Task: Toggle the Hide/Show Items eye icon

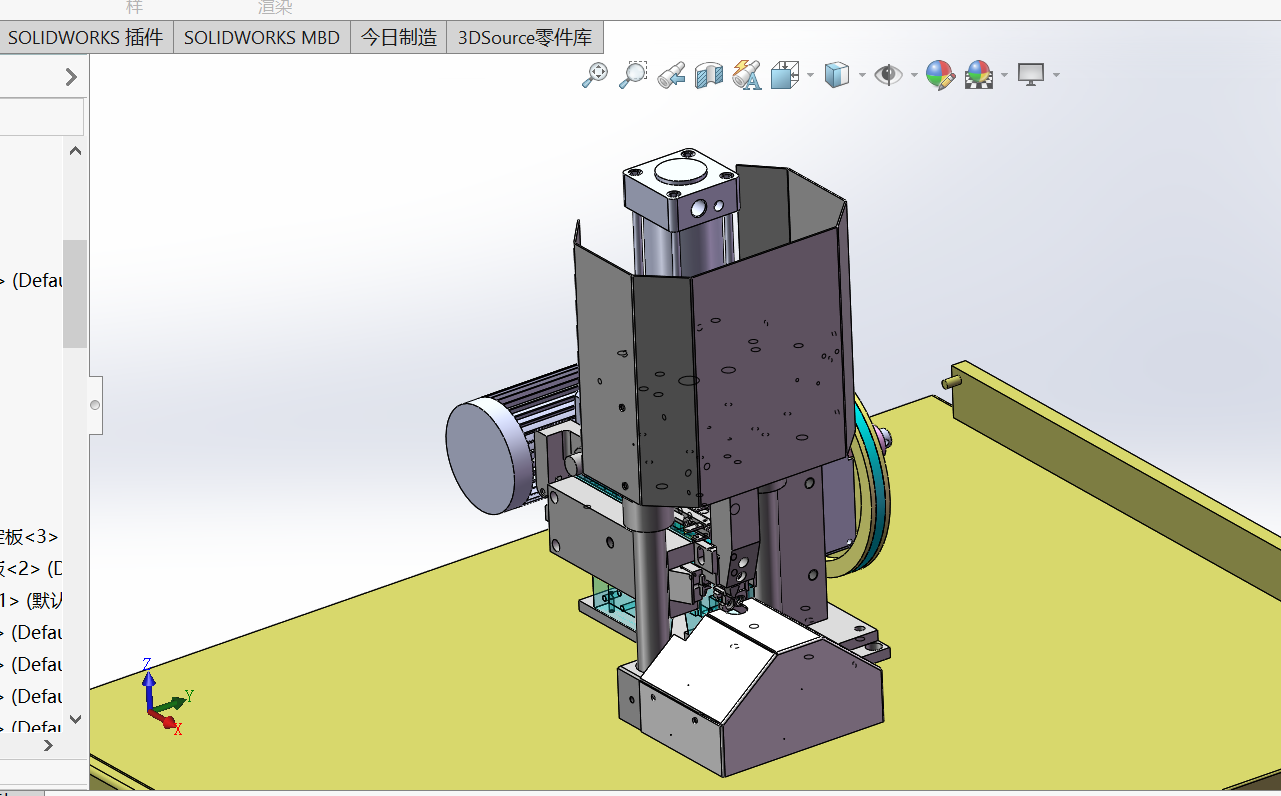Action: tap(888, 75)
